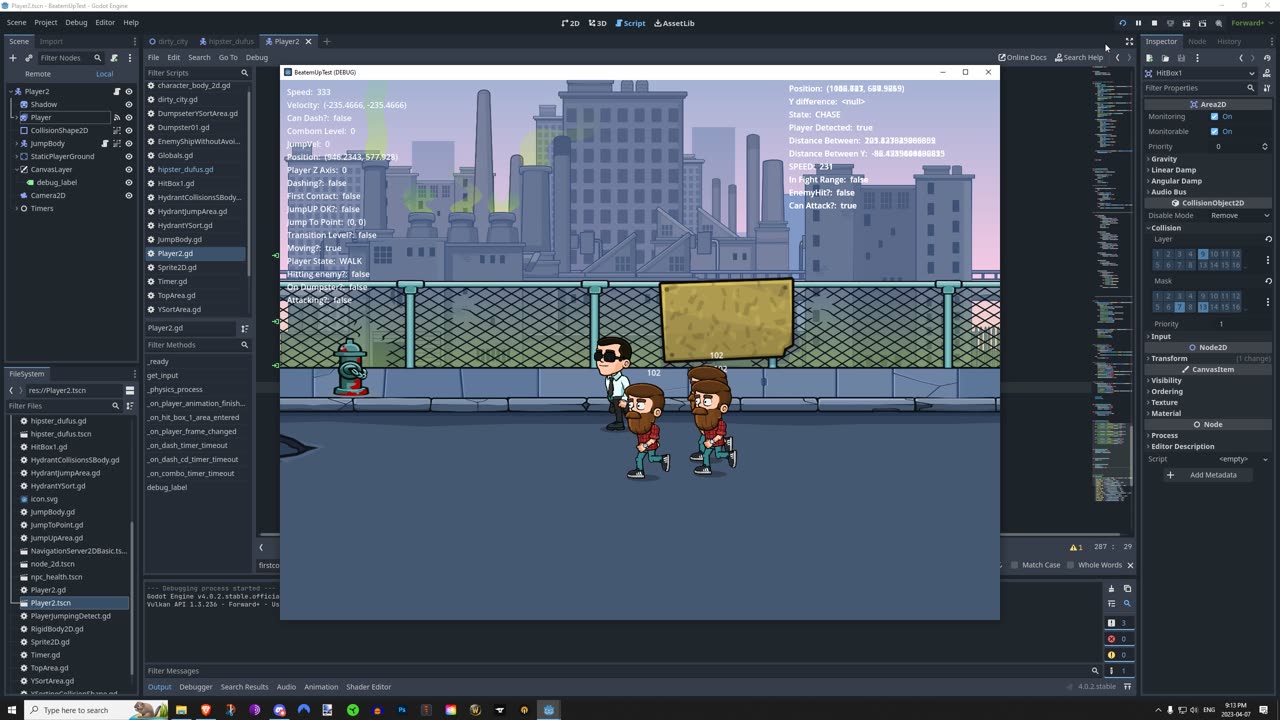Collapse the CanvasLayer node
Image resolution: width=1280 pixels, height=720 pixels.
pyautogui.click(x=16, y=169)
